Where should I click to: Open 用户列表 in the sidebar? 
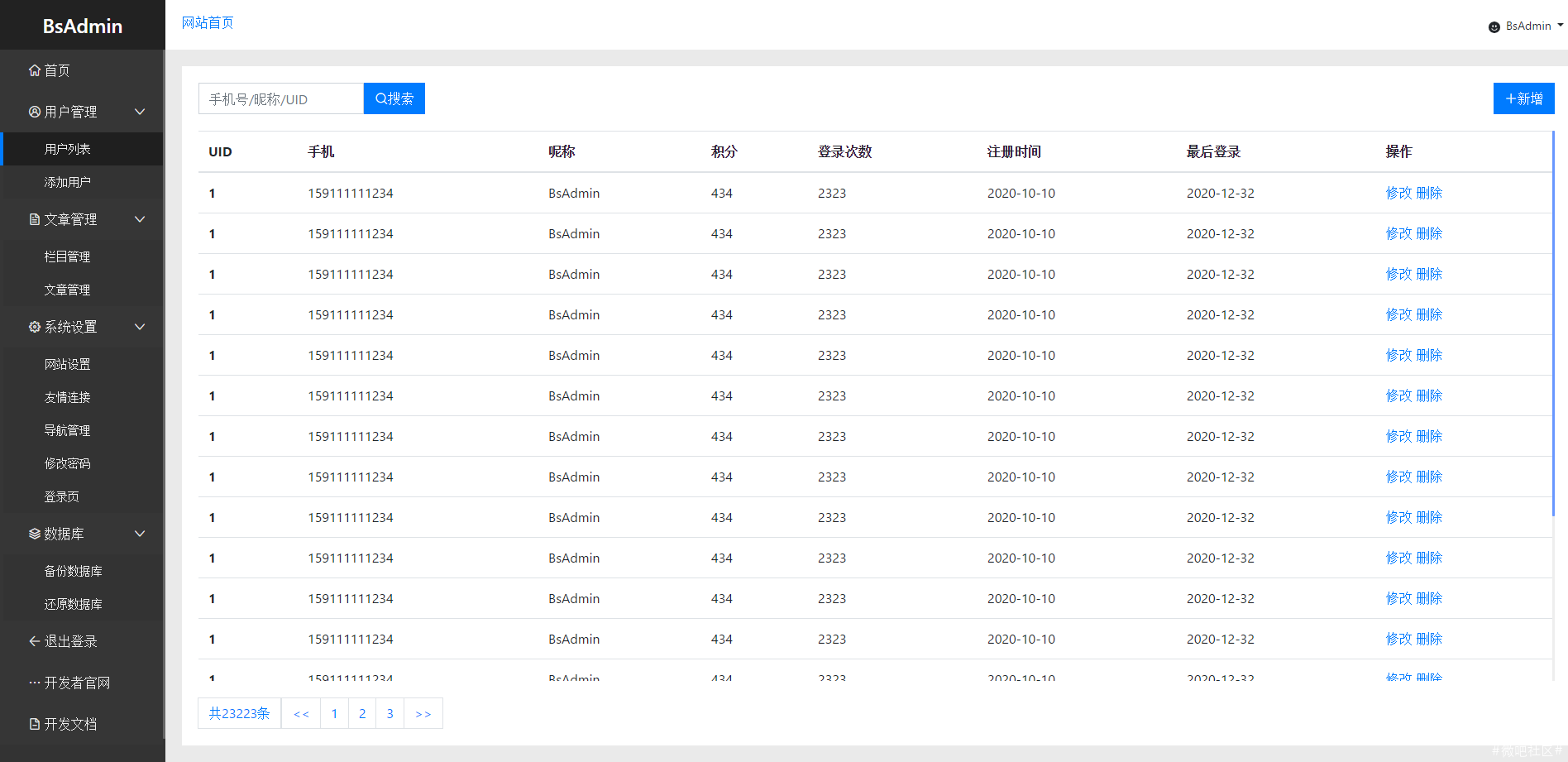pyautogui.click(x=83, y=149)
